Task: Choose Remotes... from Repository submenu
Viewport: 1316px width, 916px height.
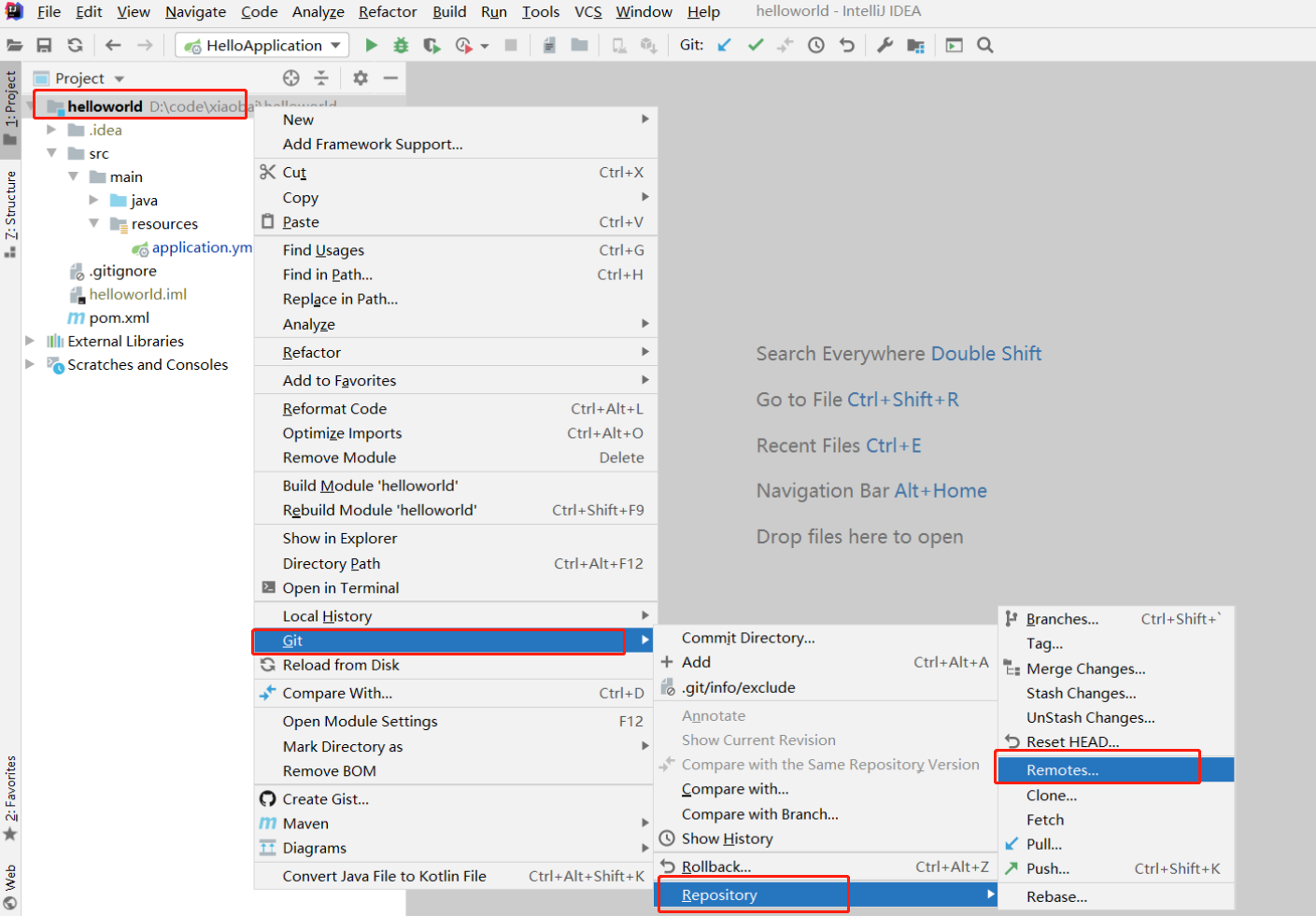Action: [1116, 770]
